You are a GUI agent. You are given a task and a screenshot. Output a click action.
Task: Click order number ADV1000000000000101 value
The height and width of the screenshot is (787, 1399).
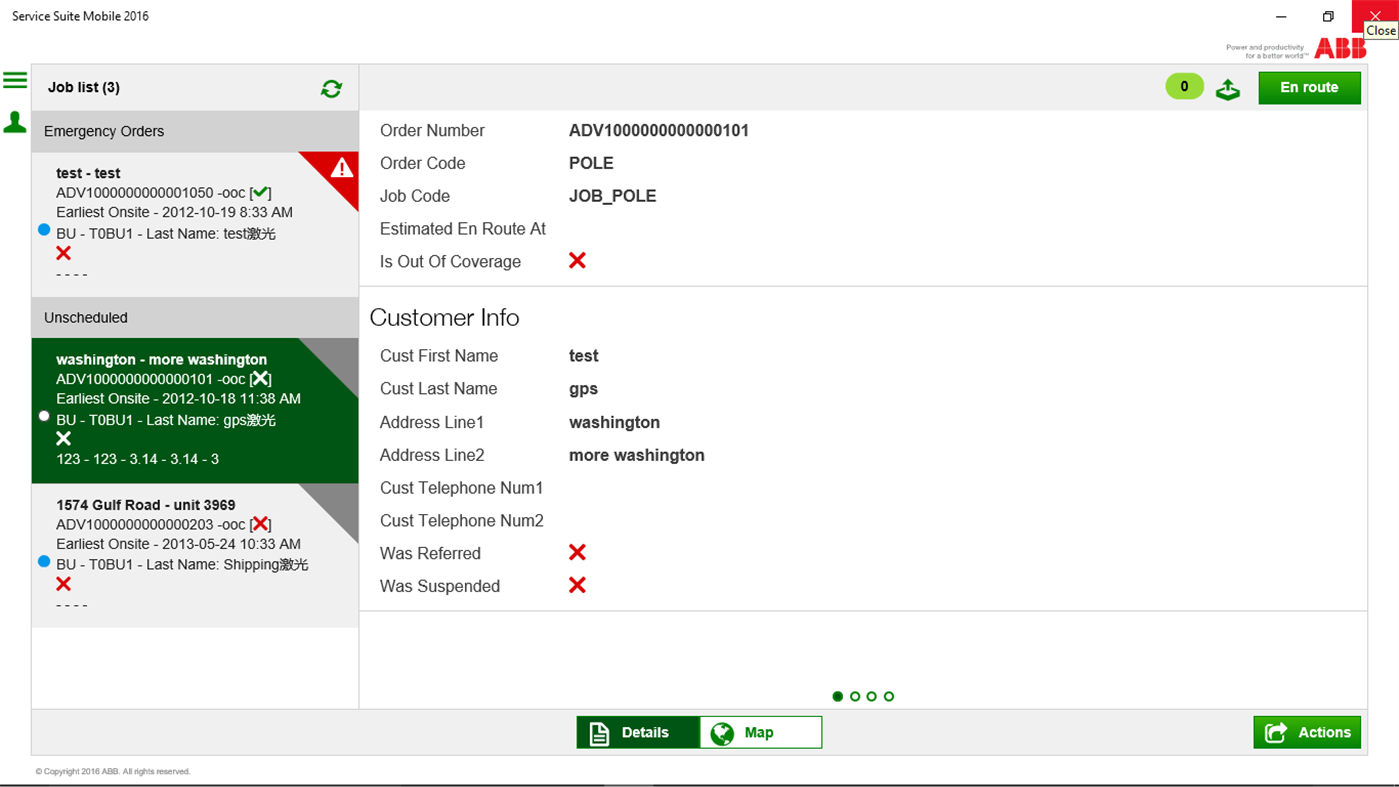pos(659,130)
